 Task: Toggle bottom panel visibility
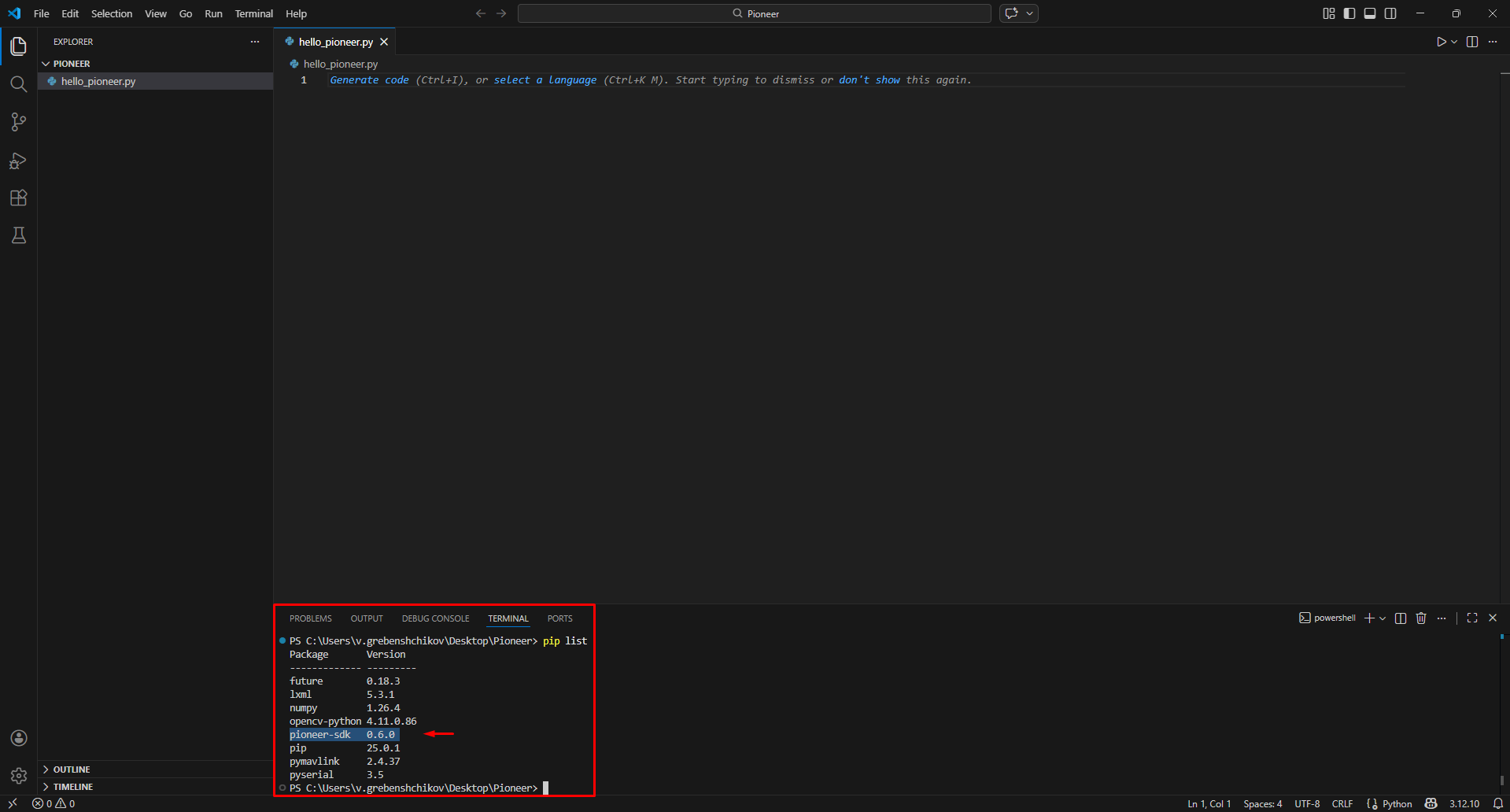point(1370,13)
